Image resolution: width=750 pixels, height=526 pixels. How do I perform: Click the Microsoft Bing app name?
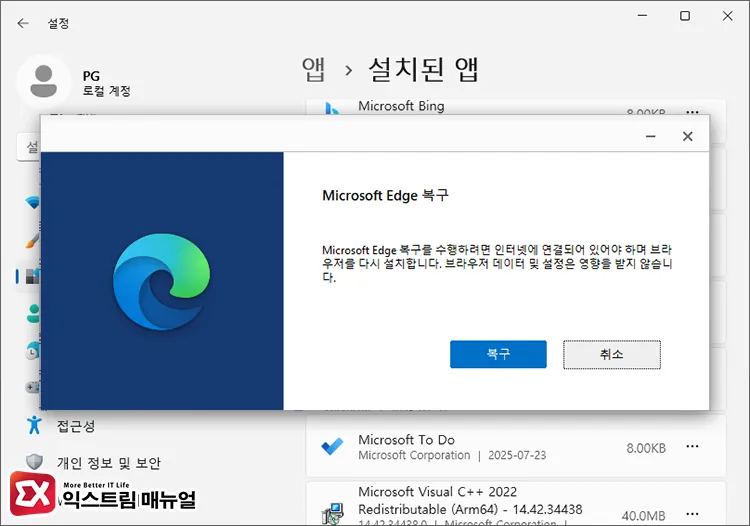coord(401,106)
